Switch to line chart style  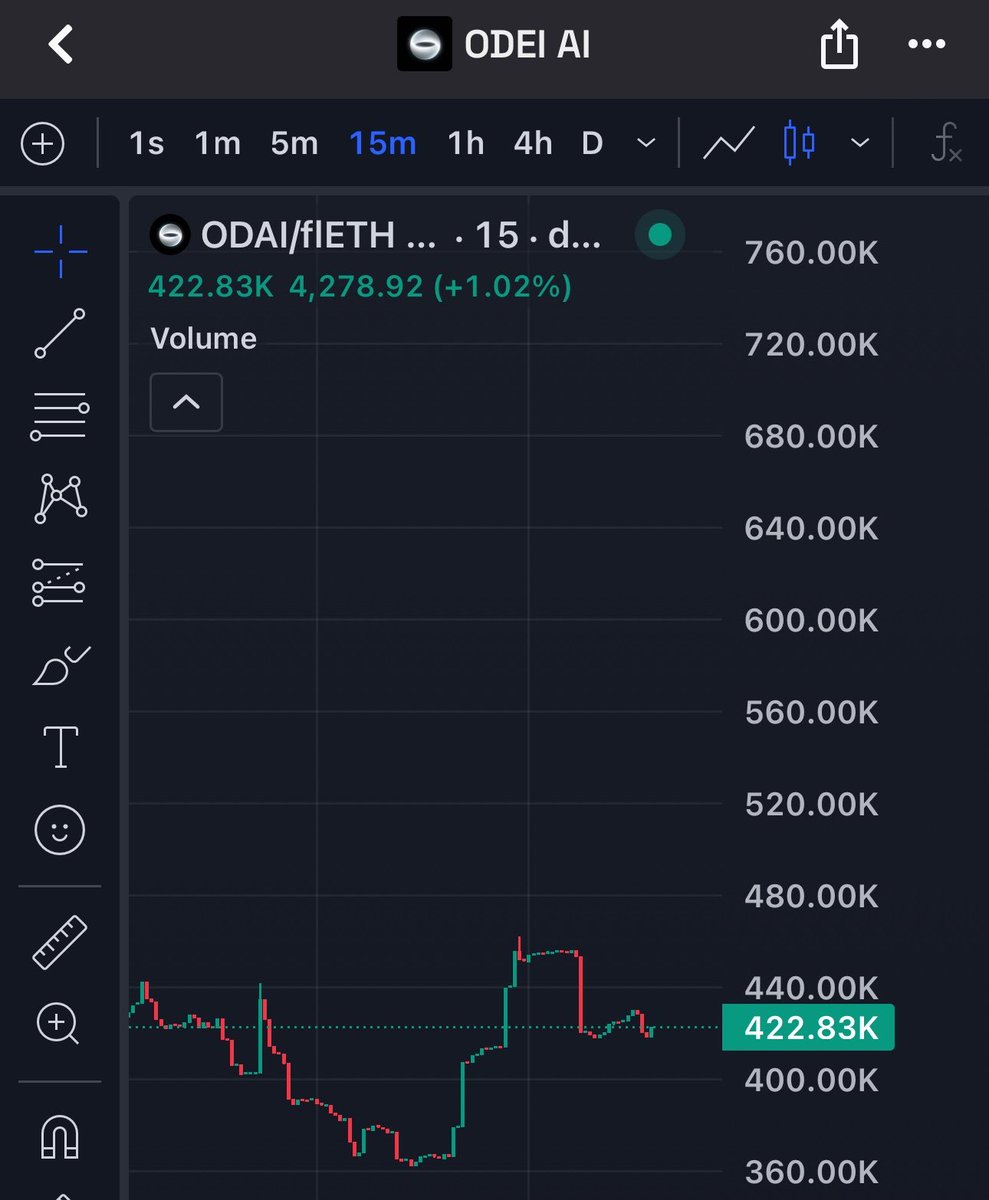click(728, 144)
